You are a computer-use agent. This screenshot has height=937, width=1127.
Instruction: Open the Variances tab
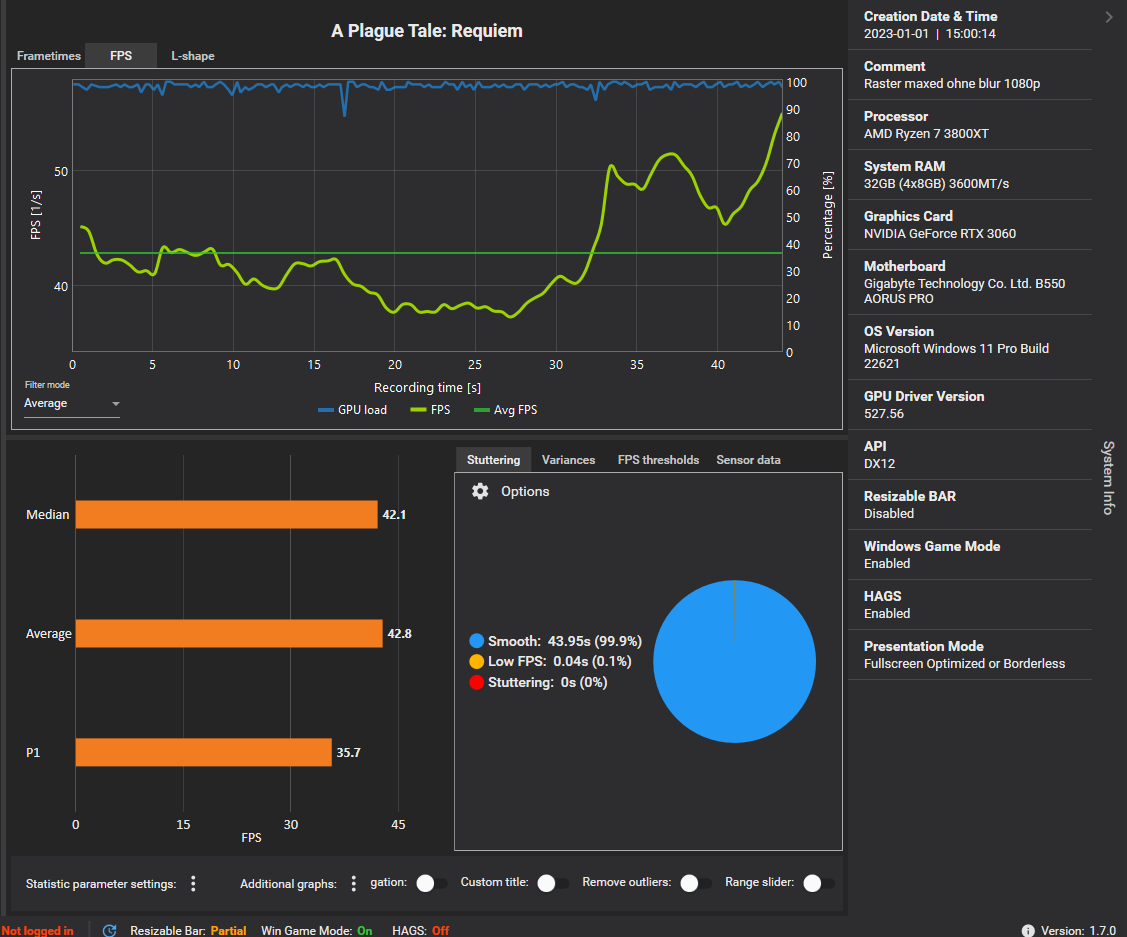click(x=568, y=460)
